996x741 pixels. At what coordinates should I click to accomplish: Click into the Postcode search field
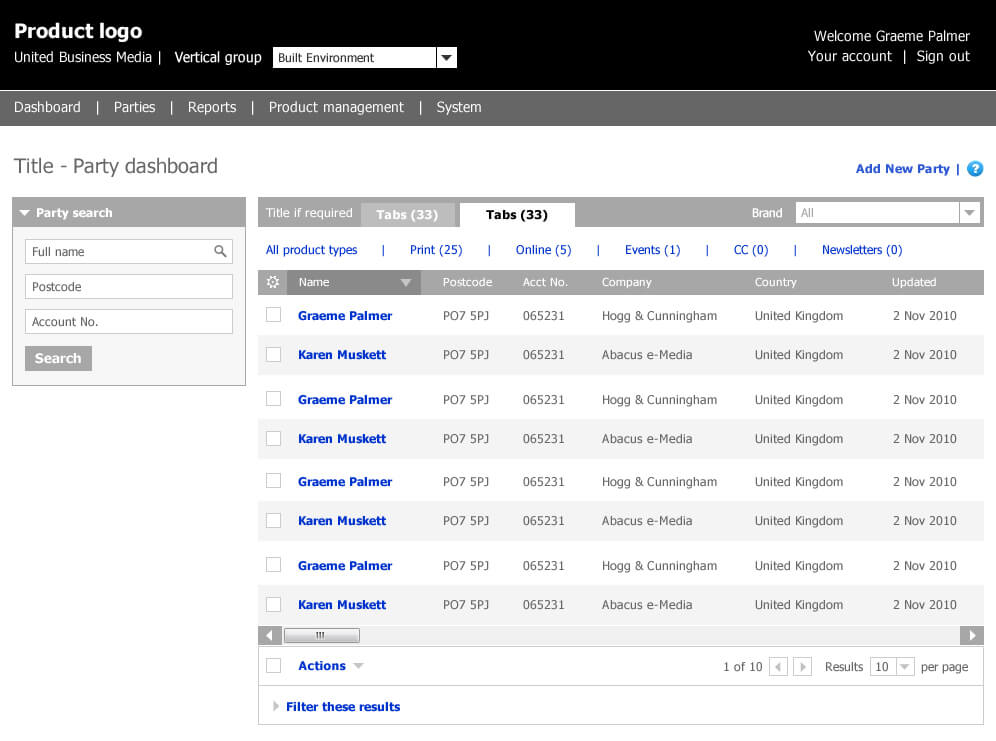coord(129,287)
